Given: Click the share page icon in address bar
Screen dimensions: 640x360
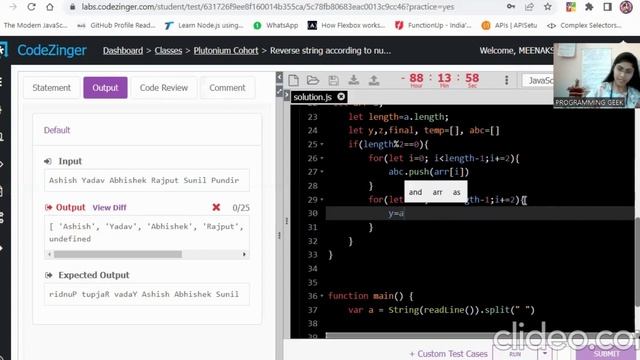Looking at the screenshot, I should tap(529, 7).
